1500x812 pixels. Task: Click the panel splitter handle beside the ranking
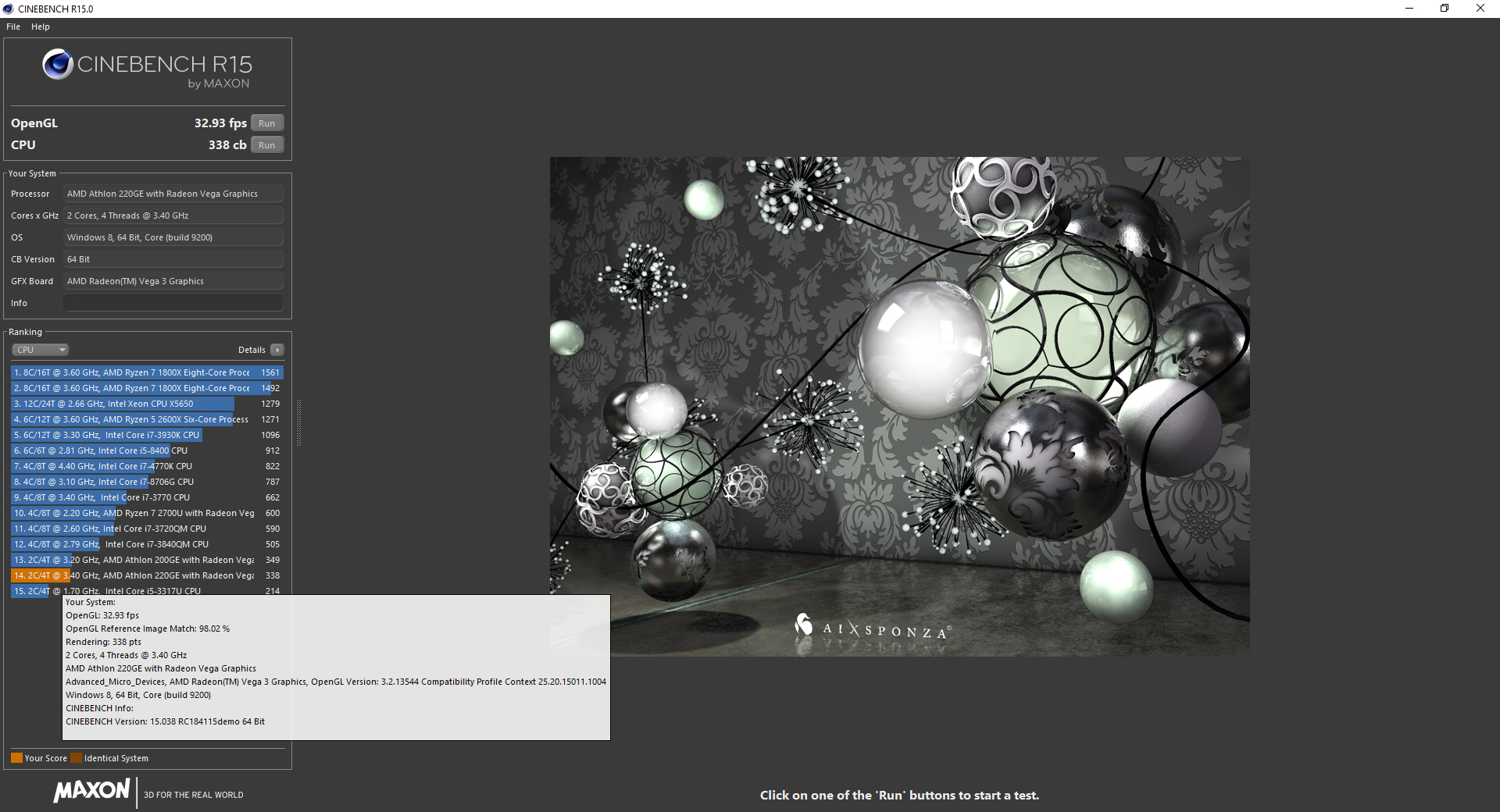(x=298, y=422)
